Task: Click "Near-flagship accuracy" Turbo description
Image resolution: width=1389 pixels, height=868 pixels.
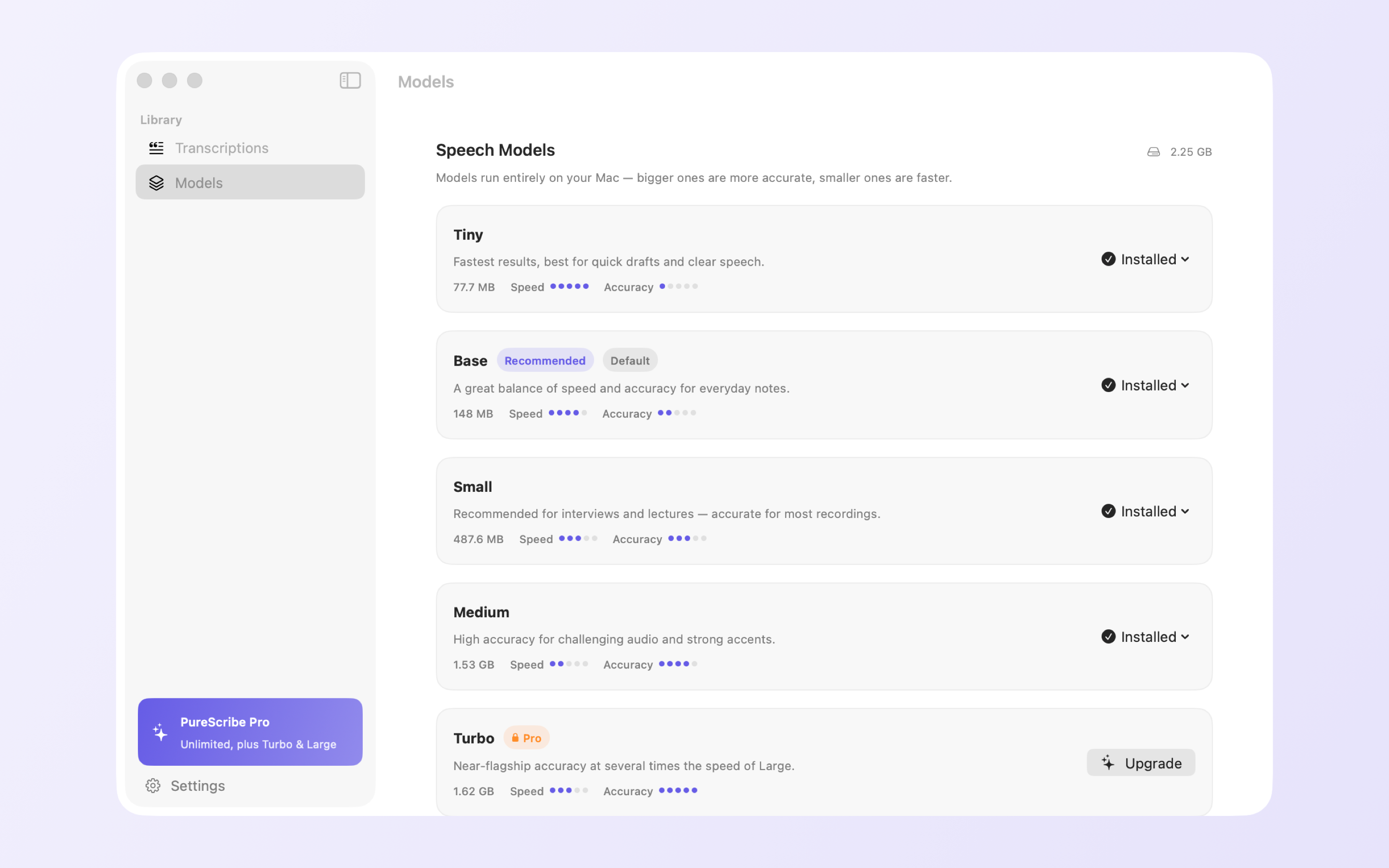Action: coord(623,766)
